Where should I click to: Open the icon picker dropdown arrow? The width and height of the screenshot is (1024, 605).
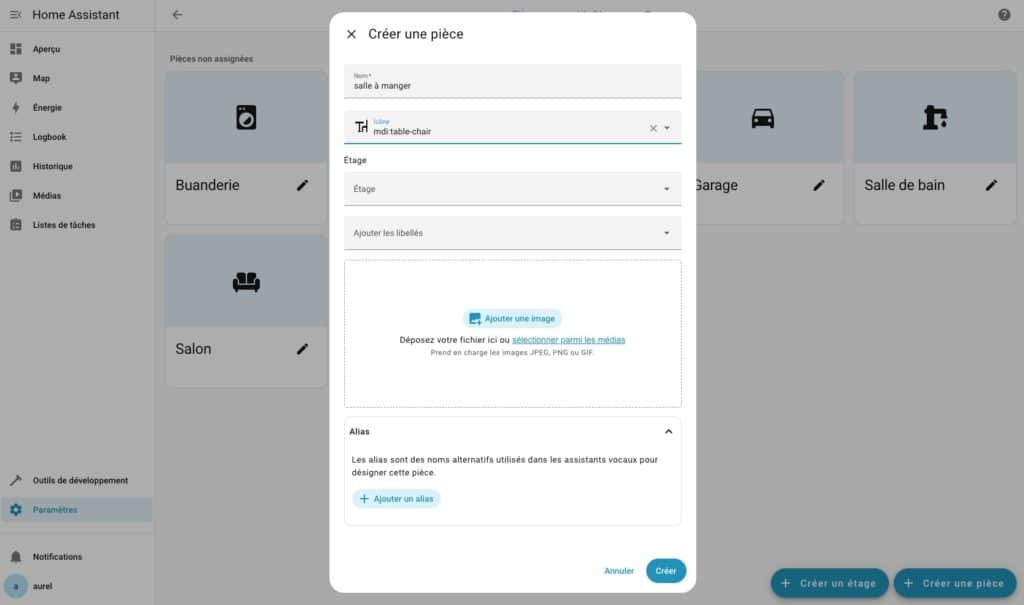click(x=667, y=128)
